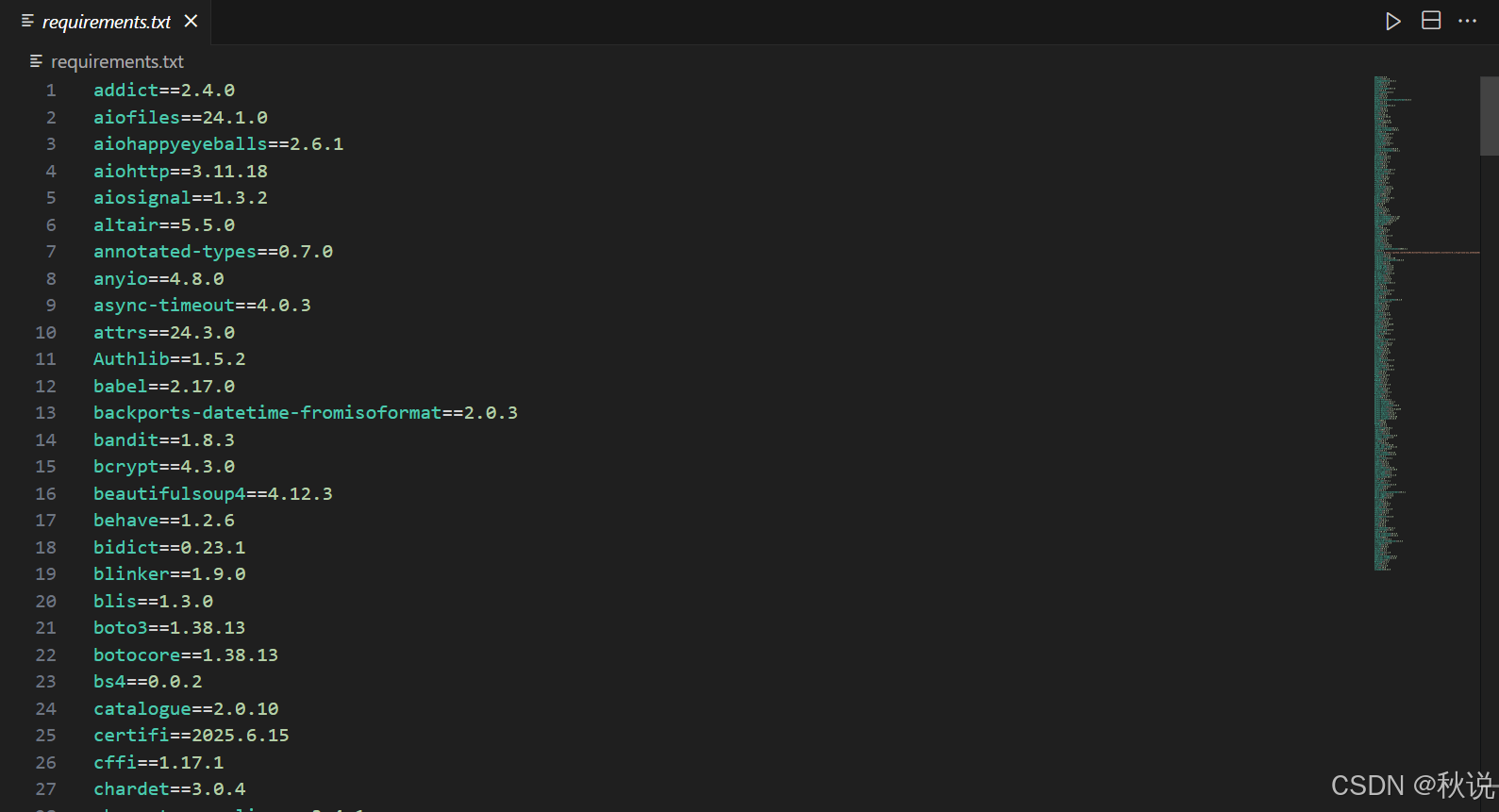The height and width of the screenshot is (812, 1499).
Task: Click line number 27 in the gutter
Action: pyautogui.click(x=45, y=789)
